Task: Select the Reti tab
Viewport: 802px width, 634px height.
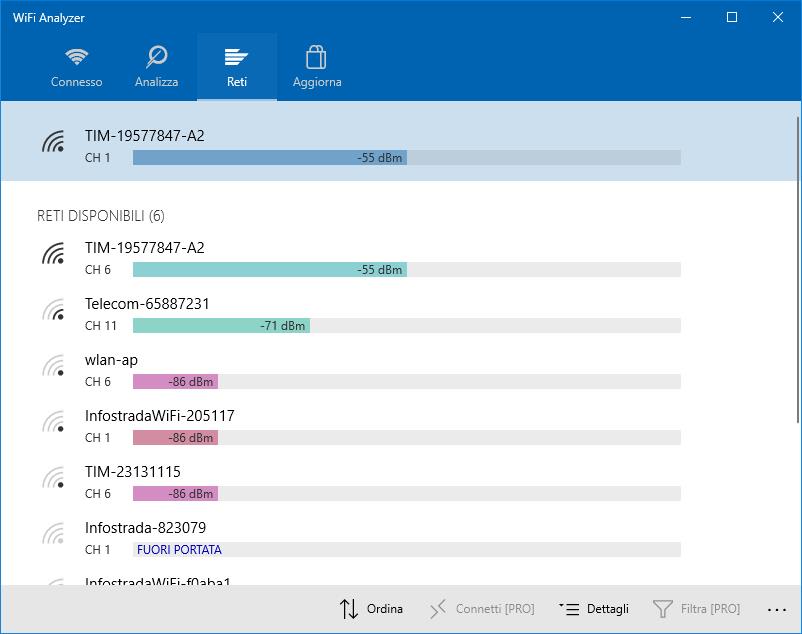Action: [237, 67]
